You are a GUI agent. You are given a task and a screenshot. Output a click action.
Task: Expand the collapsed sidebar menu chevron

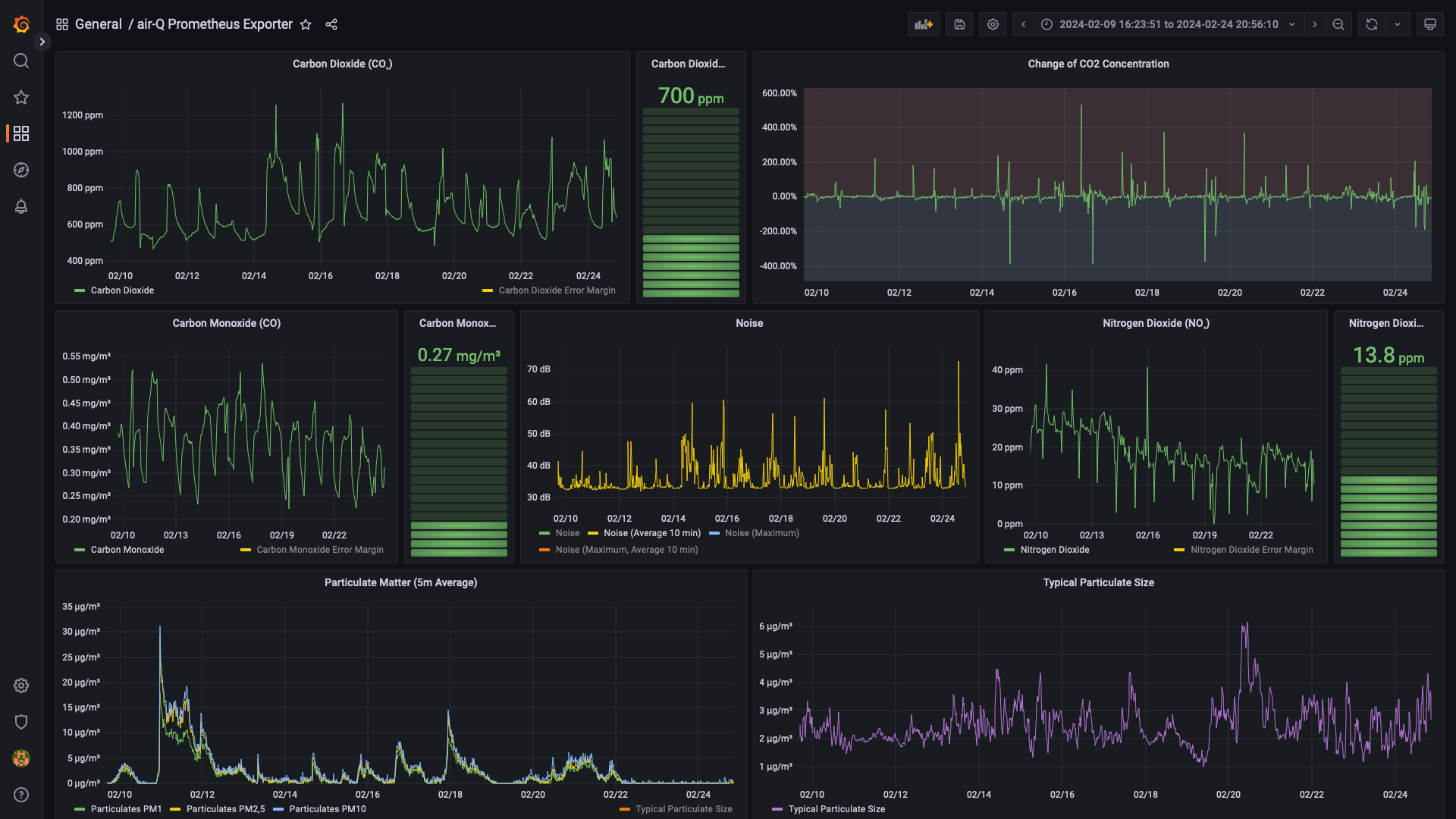(42, 42)
